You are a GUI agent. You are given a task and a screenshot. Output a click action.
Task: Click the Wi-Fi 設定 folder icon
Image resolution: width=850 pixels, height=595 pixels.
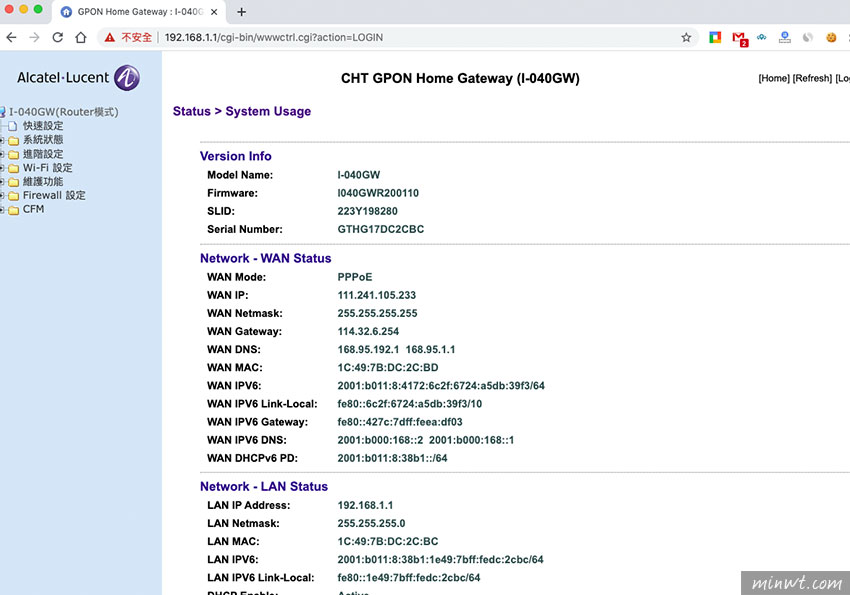(14, 168)
